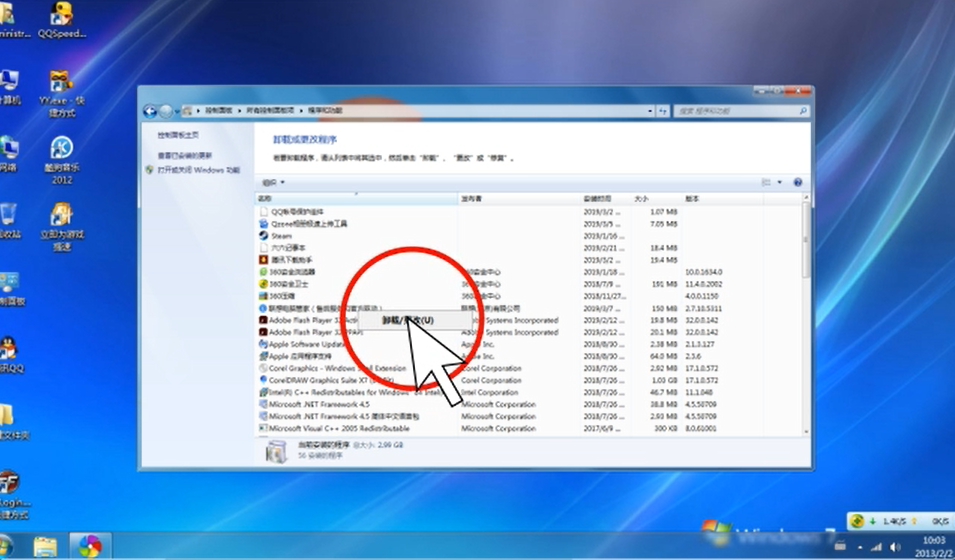955x560 pixels.
Task: Select the 360压缩 program icon
Action: [x=264, y=296]
